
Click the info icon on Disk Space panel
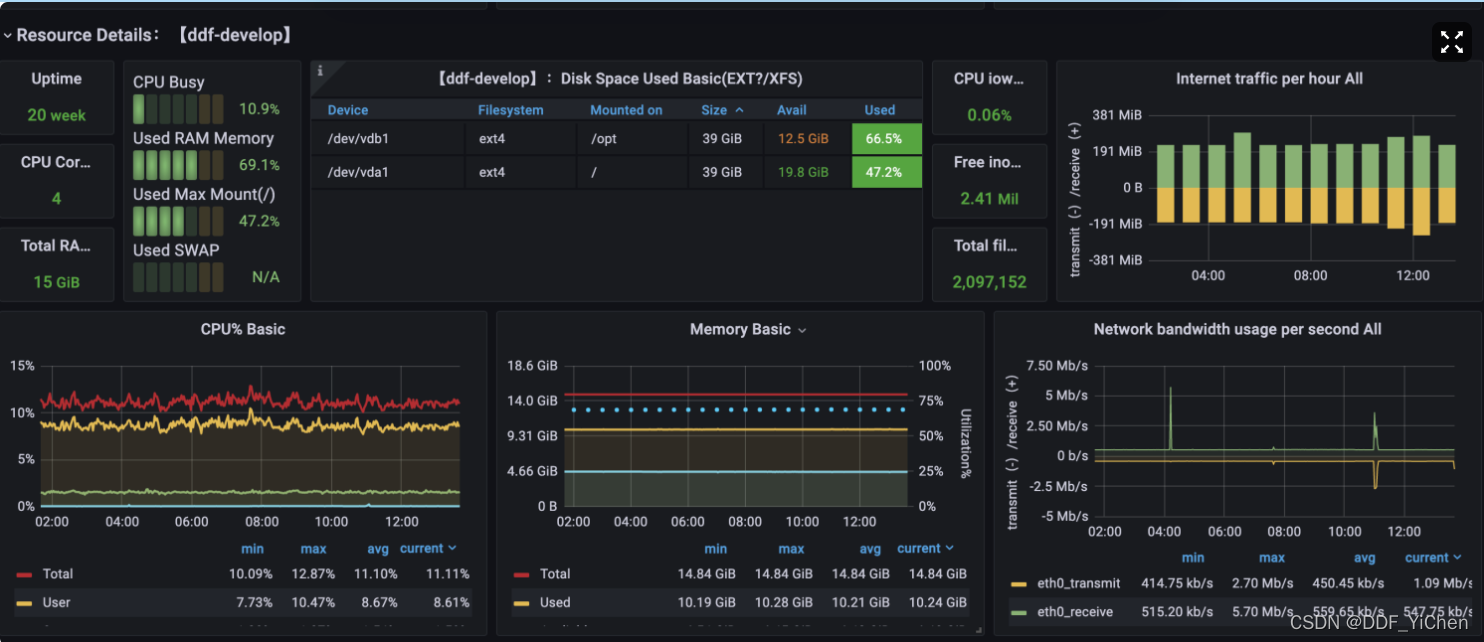click(x=320, y=71)
